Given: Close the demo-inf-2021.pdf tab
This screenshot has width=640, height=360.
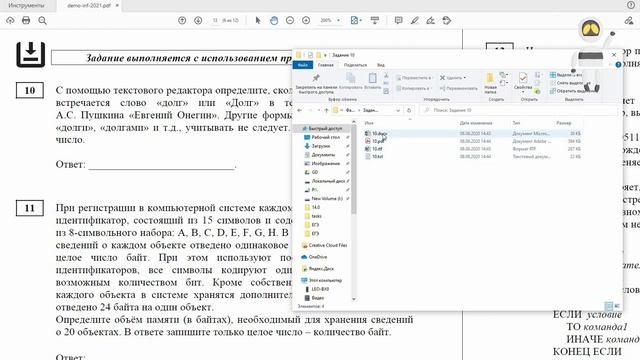Looking at the screenshot, I should pos(118,6).
